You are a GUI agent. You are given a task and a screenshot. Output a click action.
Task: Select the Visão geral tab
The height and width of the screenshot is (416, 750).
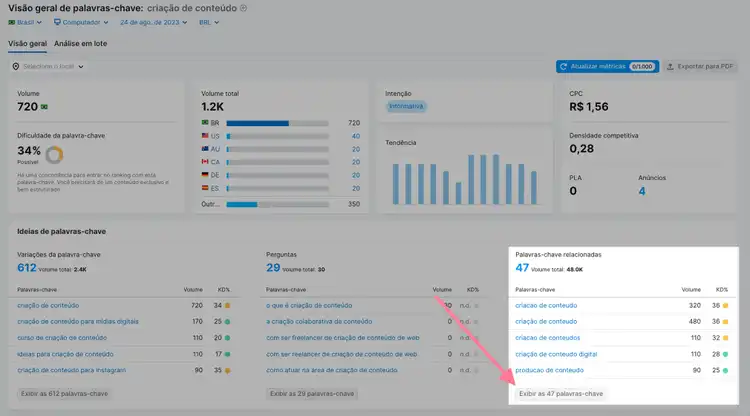coord(27,44)
